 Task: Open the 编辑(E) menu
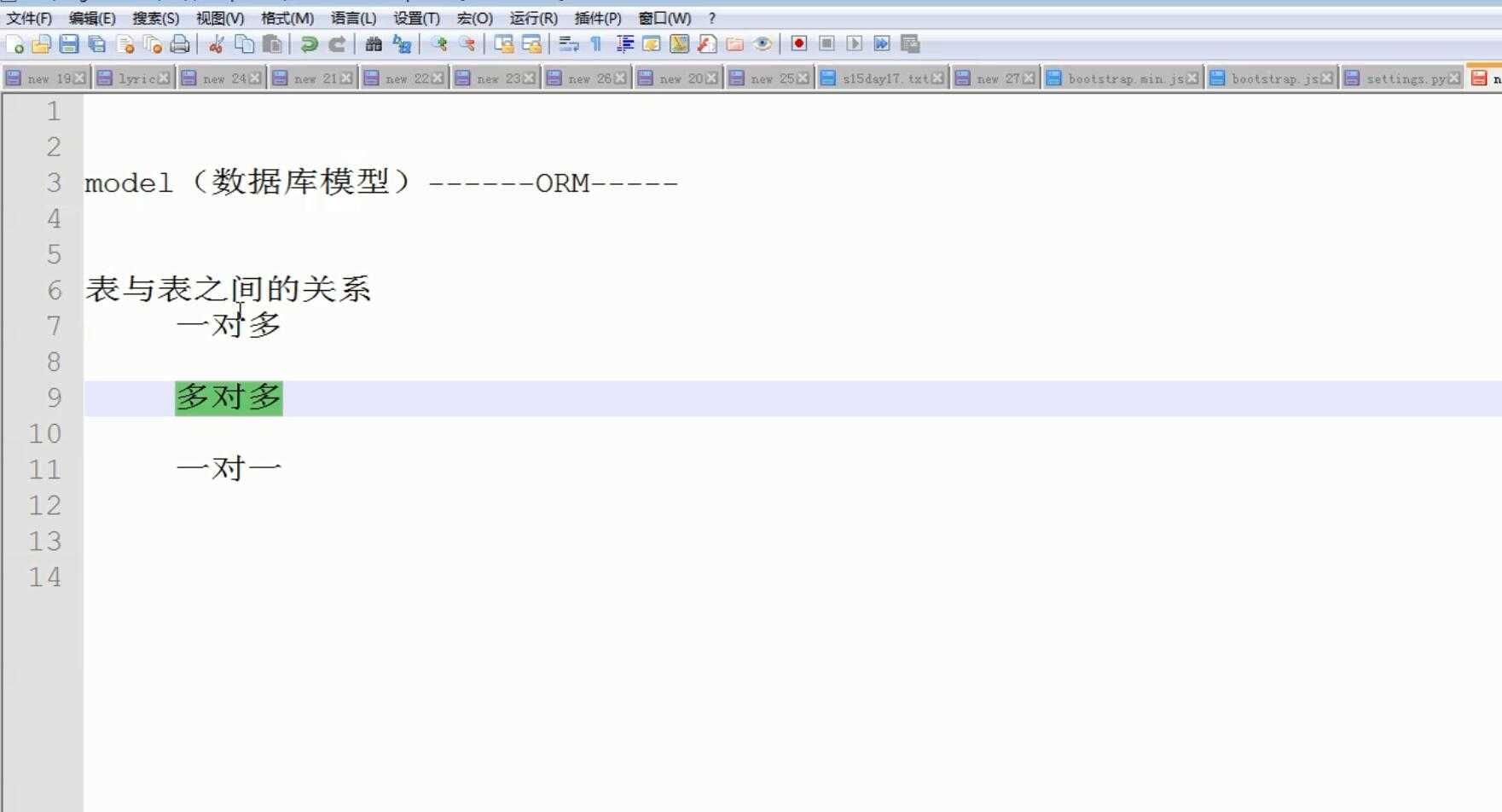(92, 18)
